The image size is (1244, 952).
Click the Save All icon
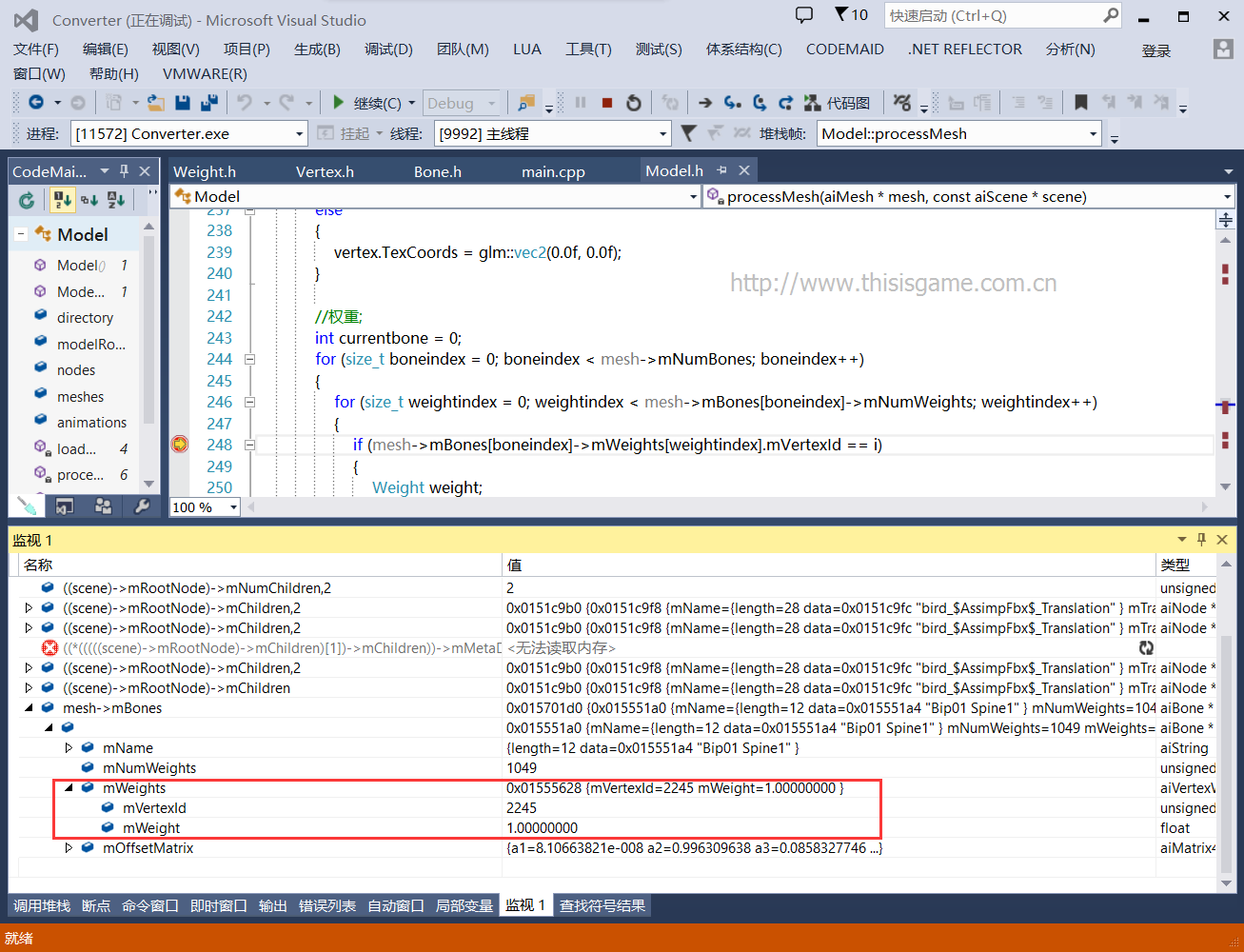tap(209, 103)
